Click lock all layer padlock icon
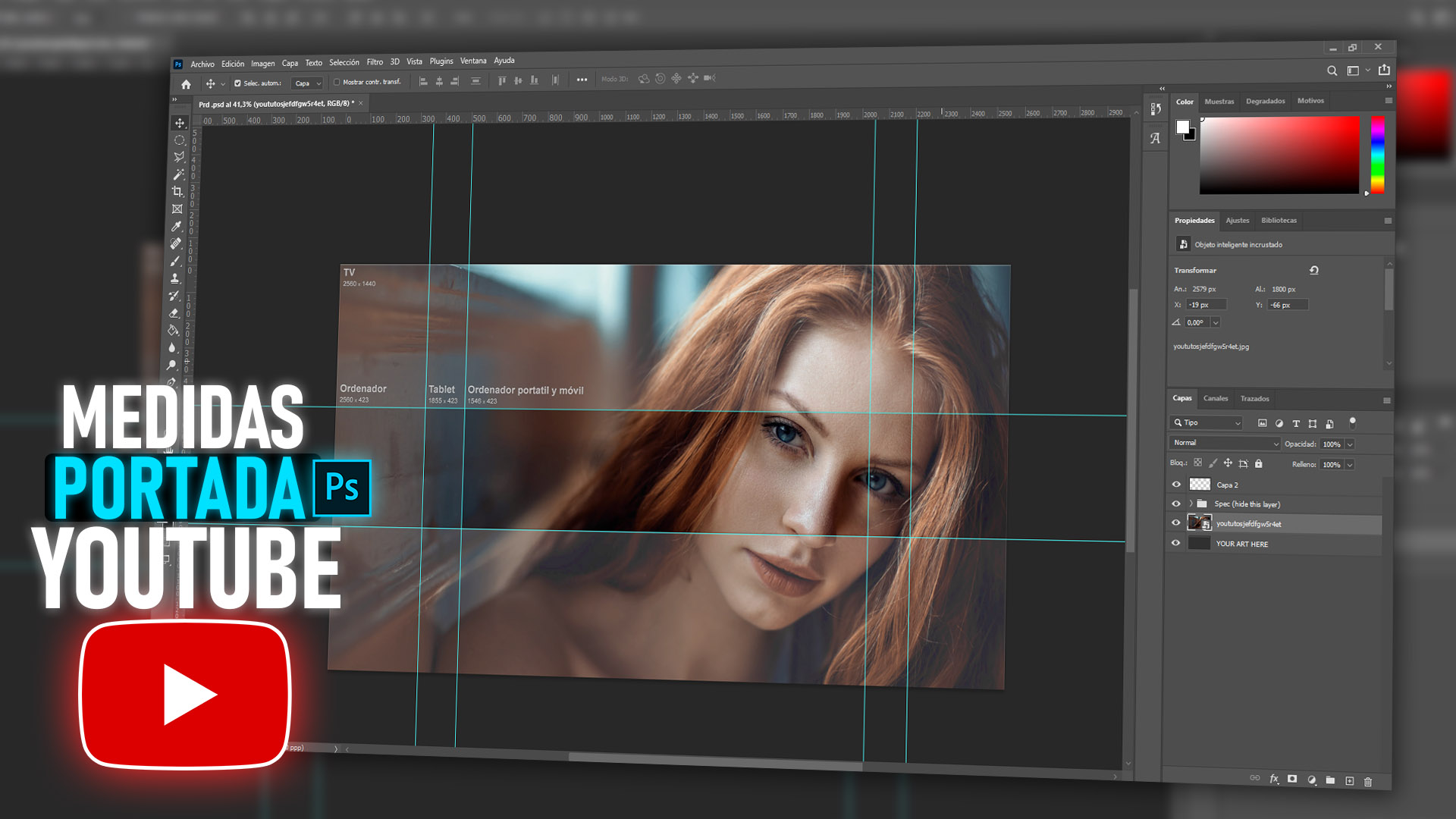 [1259, 463]
